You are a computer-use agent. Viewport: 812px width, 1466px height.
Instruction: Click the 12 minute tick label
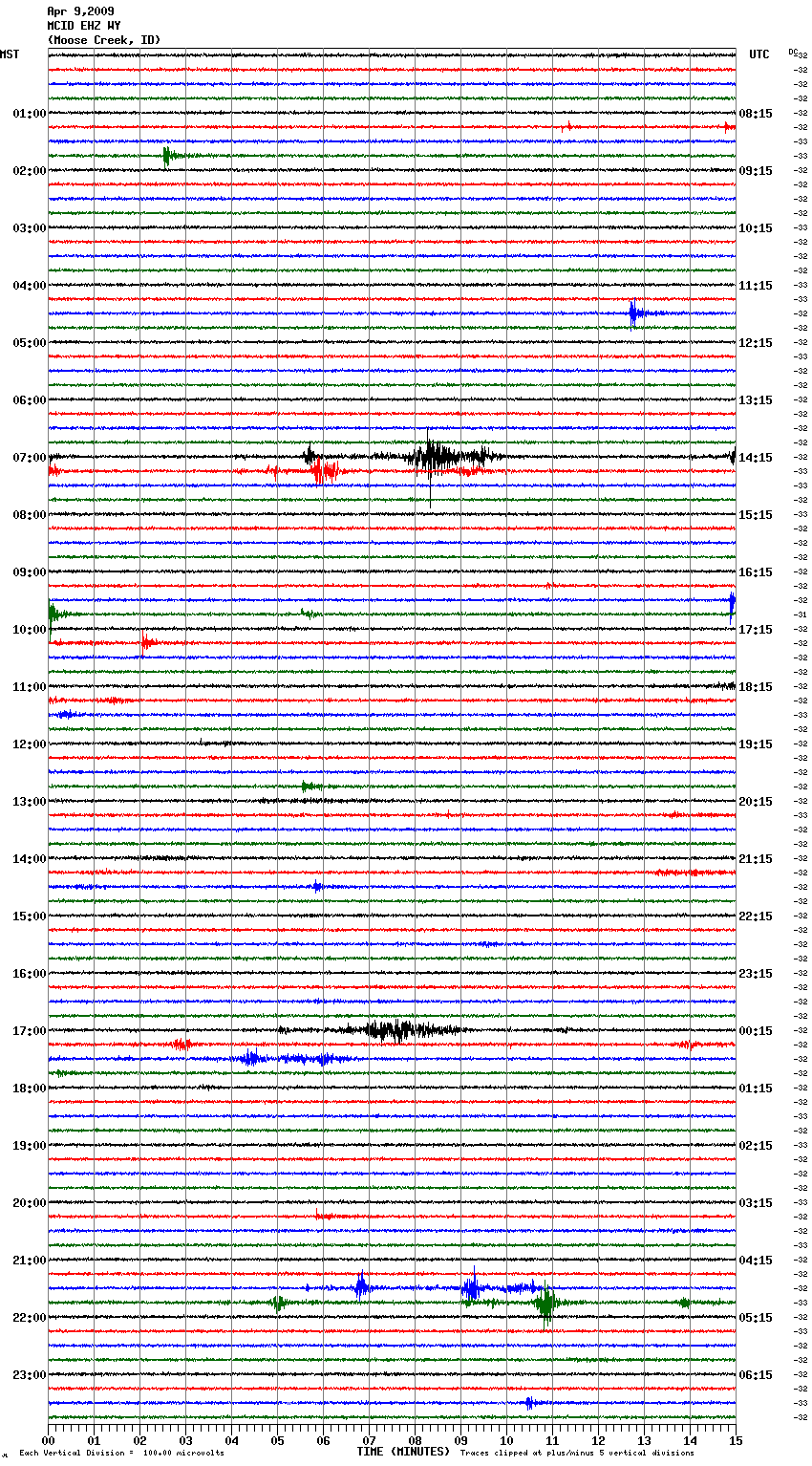pos(598,1440)
